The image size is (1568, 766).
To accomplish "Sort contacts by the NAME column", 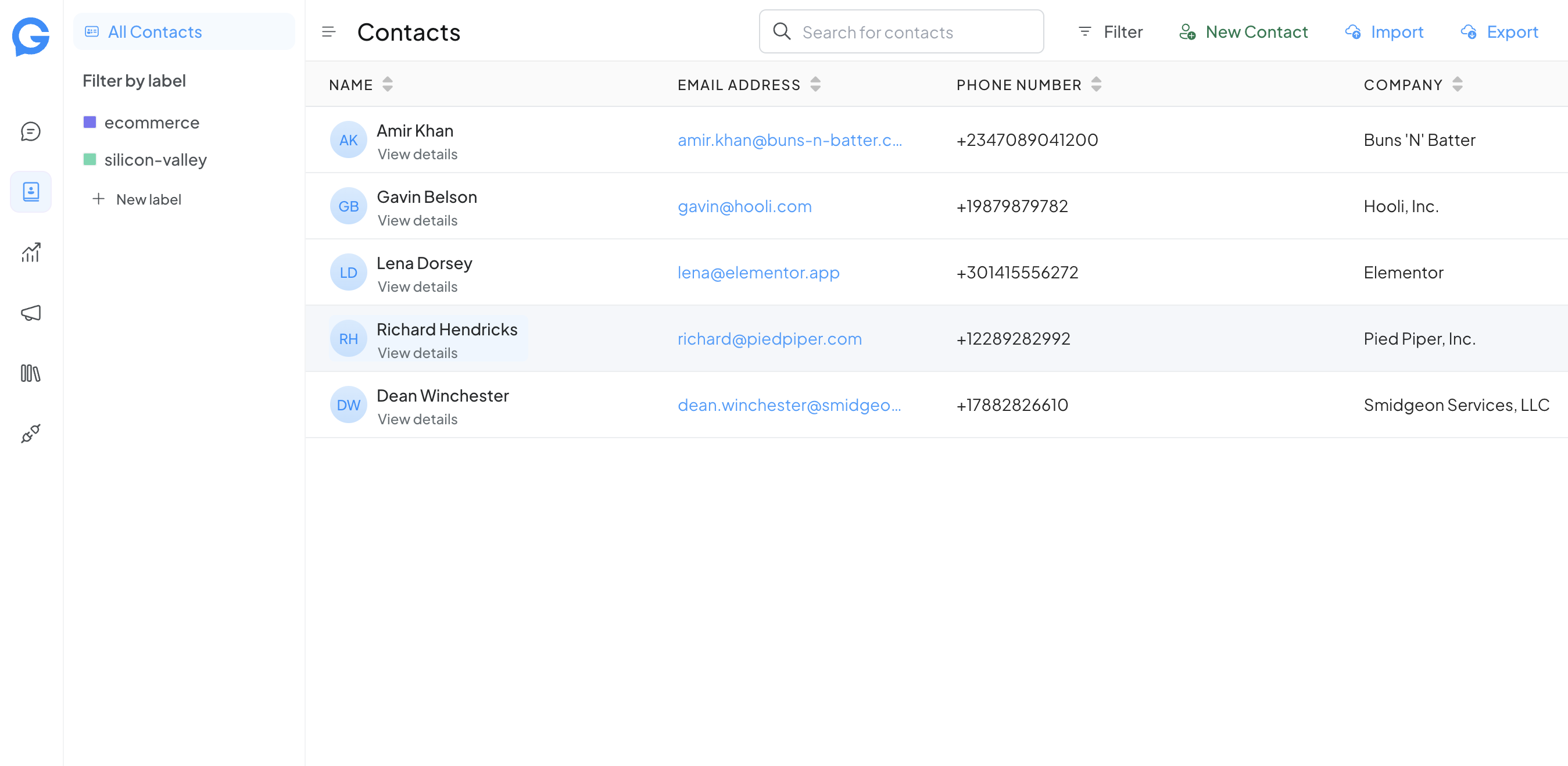I will pyautogui.click(x=388, y=85).
